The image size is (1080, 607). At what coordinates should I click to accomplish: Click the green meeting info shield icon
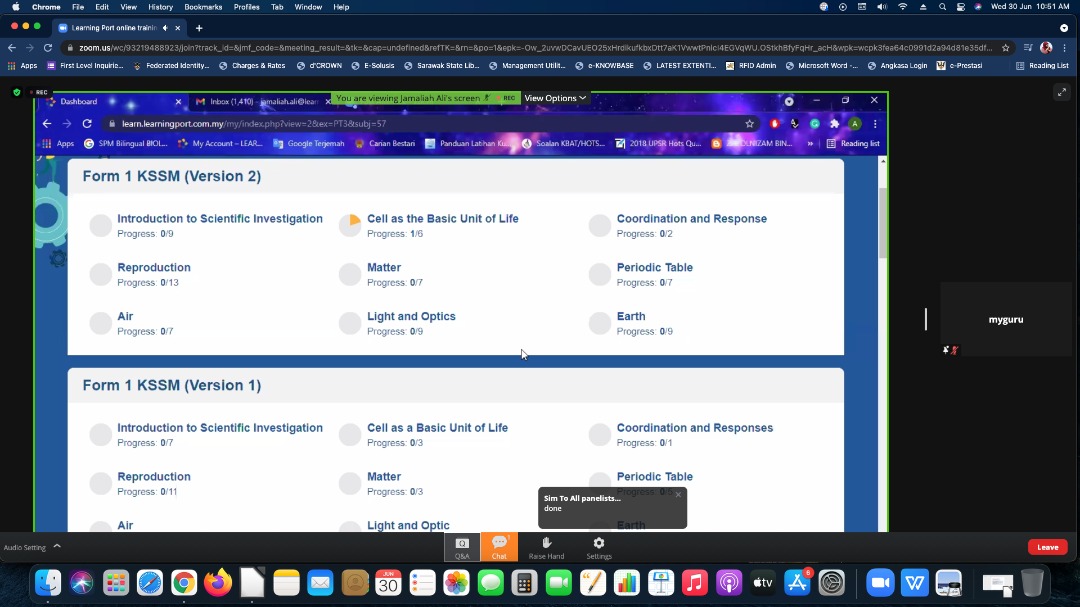[17, 92]
